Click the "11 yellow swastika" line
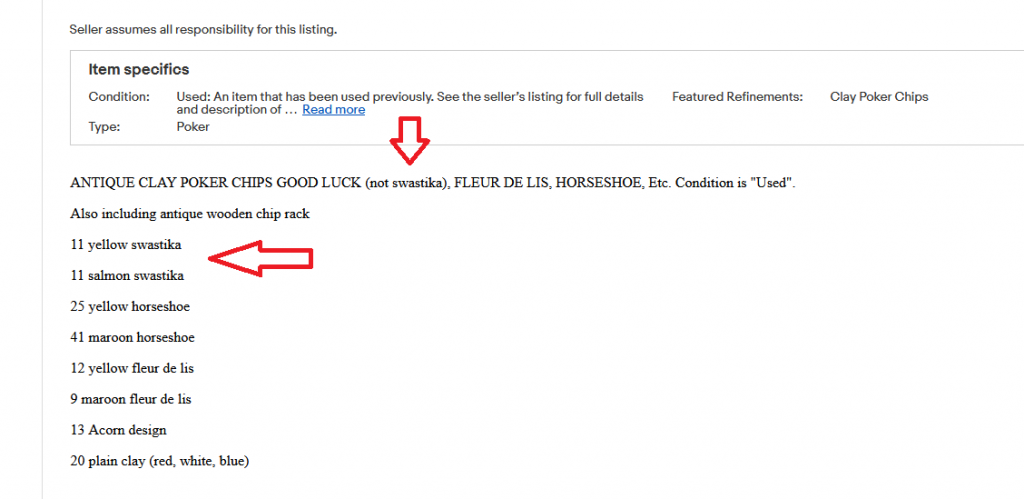The width and height of the screenshot is (1024, 499). pos(126,244)
